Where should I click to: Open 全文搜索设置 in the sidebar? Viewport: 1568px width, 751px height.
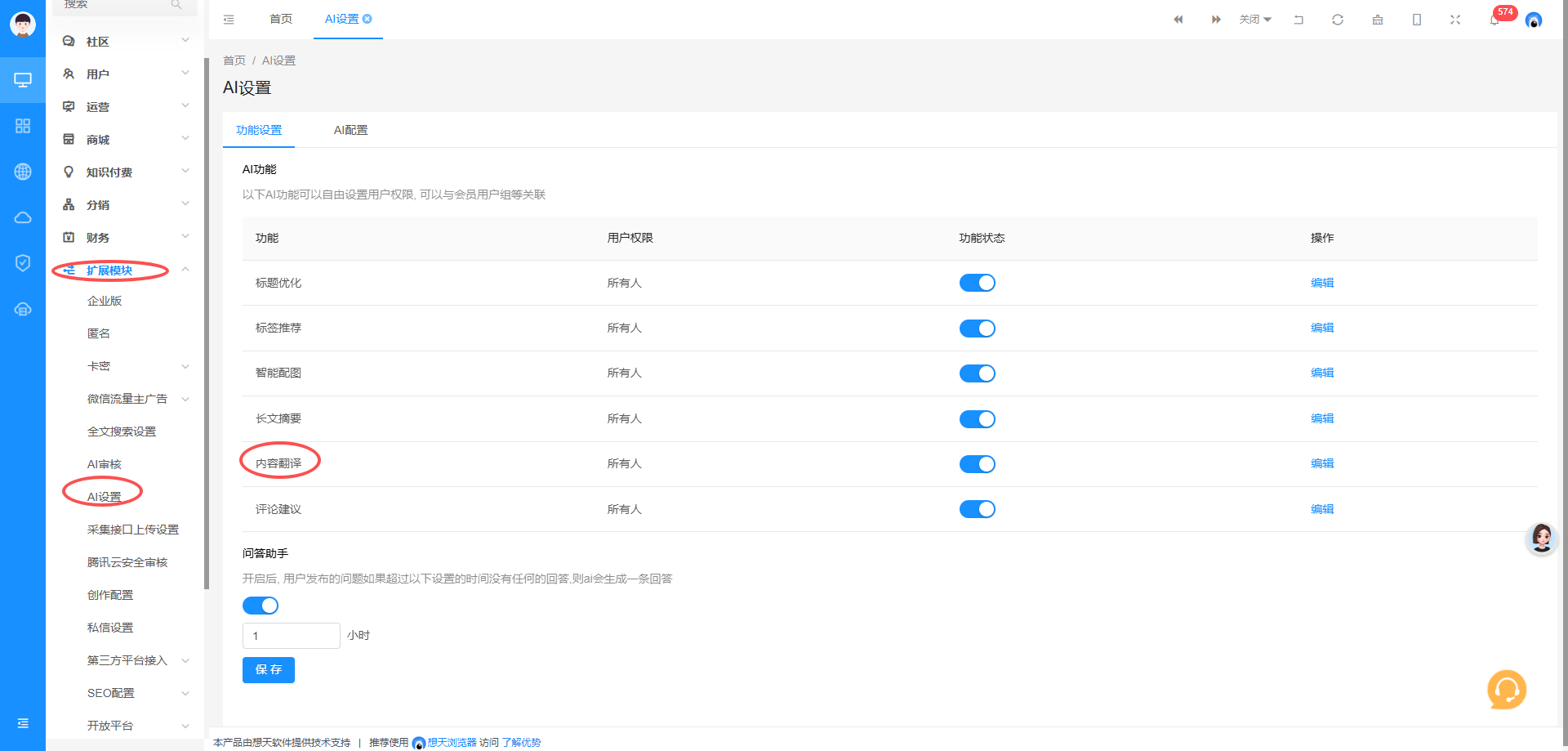coord(122,431)
